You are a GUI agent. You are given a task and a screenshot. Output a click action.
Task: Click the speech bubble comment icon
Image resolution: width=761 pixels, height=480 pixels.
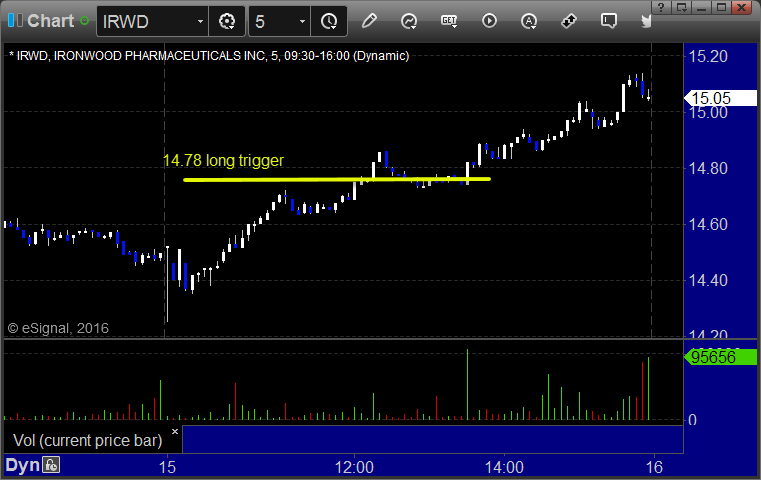[x=609, y=21]
